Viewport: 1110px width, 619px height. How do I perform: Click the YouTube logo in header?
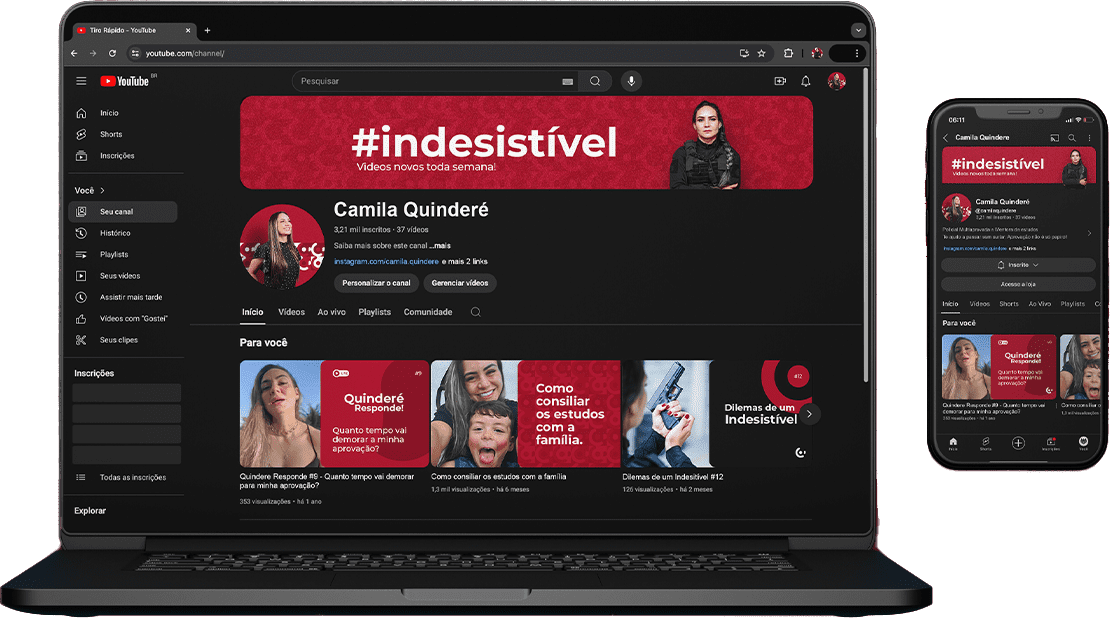tap(125, 81)
